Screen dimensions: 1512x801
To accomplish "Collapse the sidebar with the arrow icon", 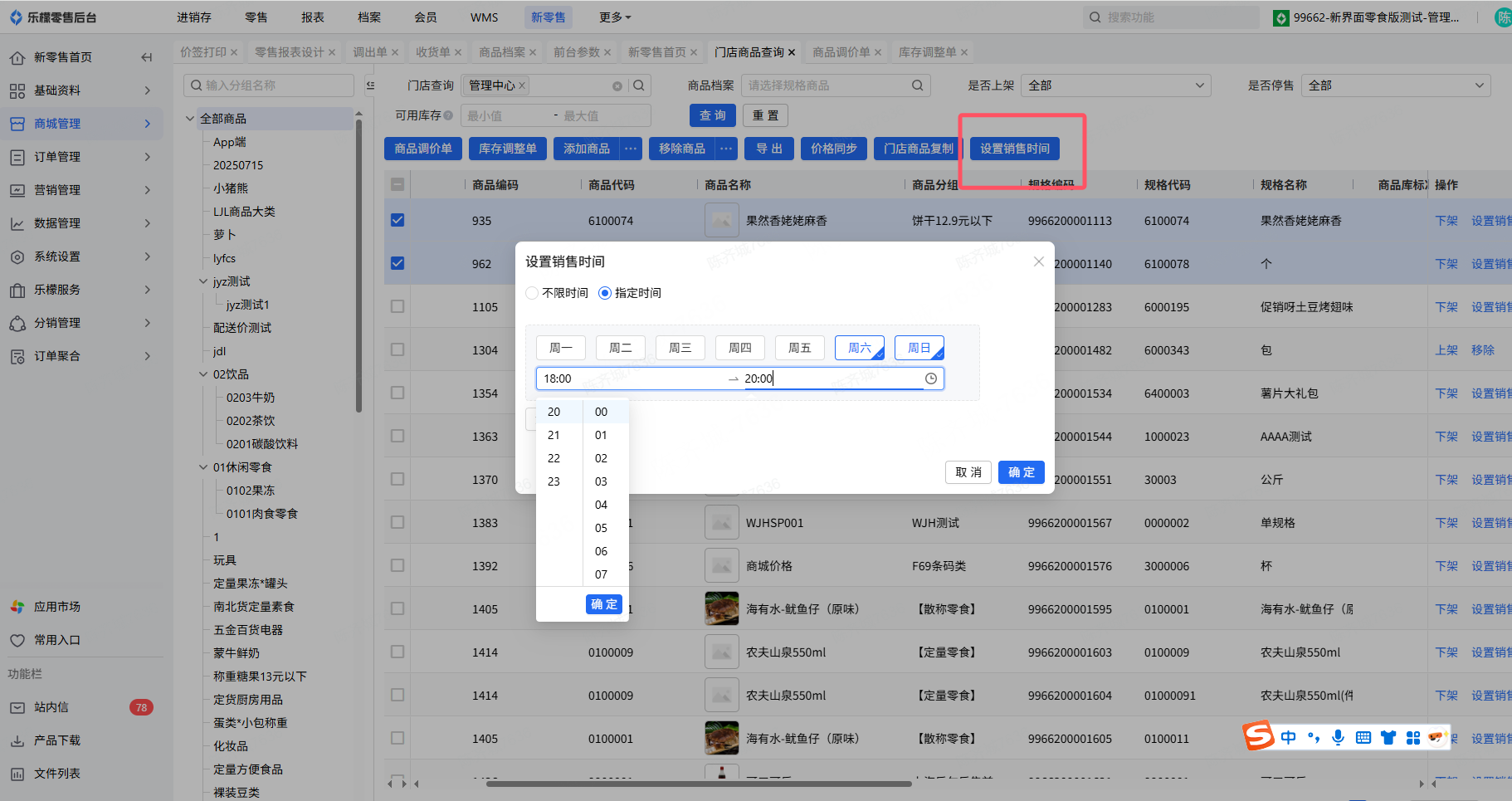I will (x=147, y=57).
